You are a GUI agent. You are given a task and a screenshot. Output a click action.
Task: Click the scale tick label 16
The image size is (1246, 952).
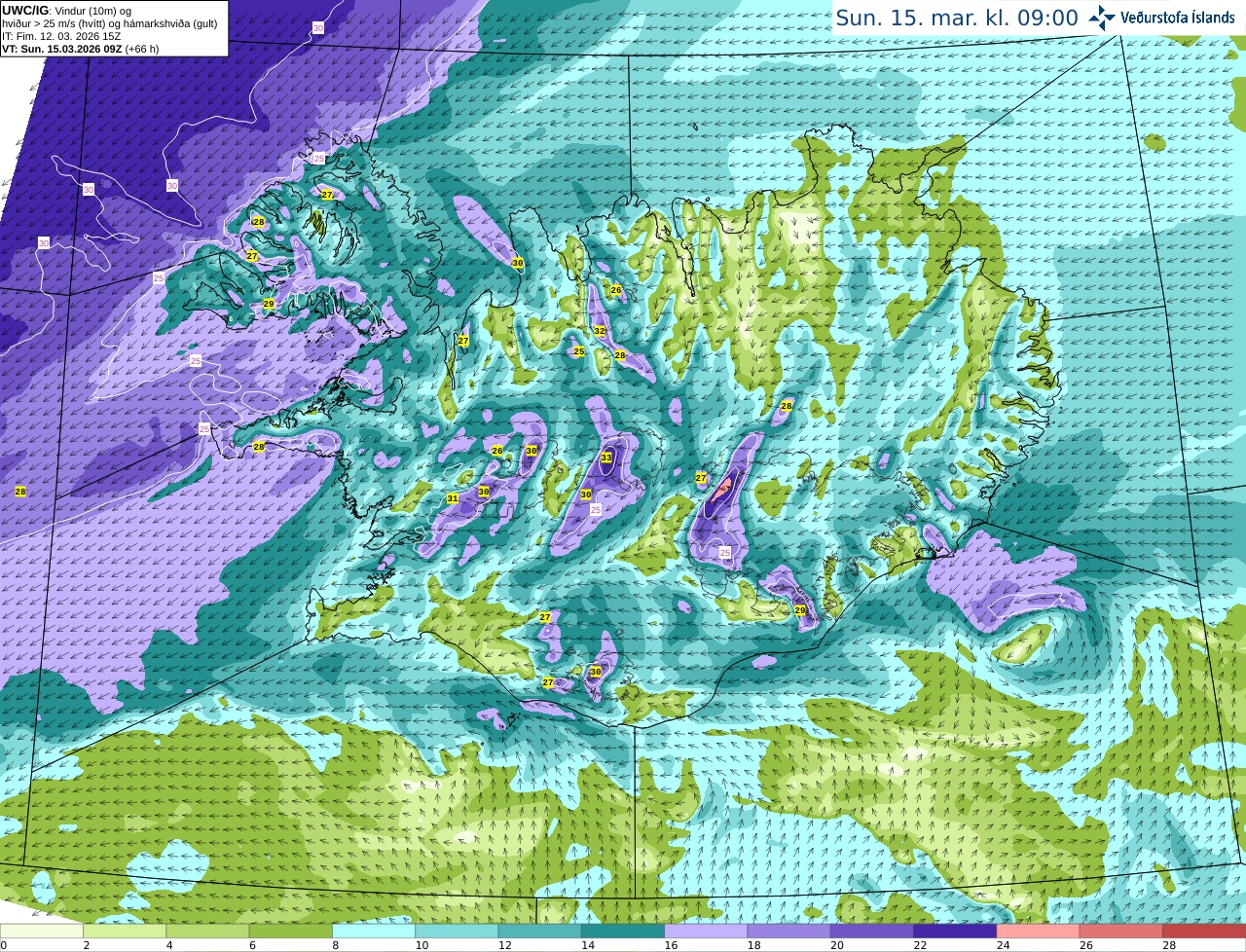[671, 945]
